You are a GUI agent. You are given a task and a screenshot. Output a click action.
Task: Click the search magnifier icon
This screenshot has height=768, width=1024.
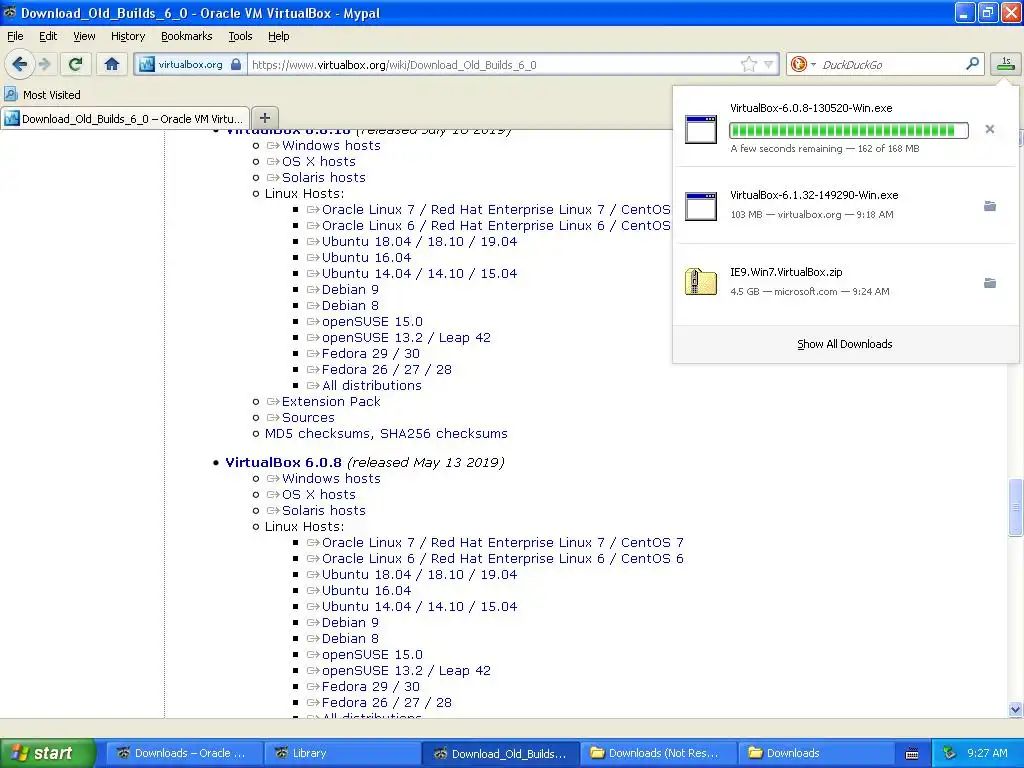tap(972, 64)
